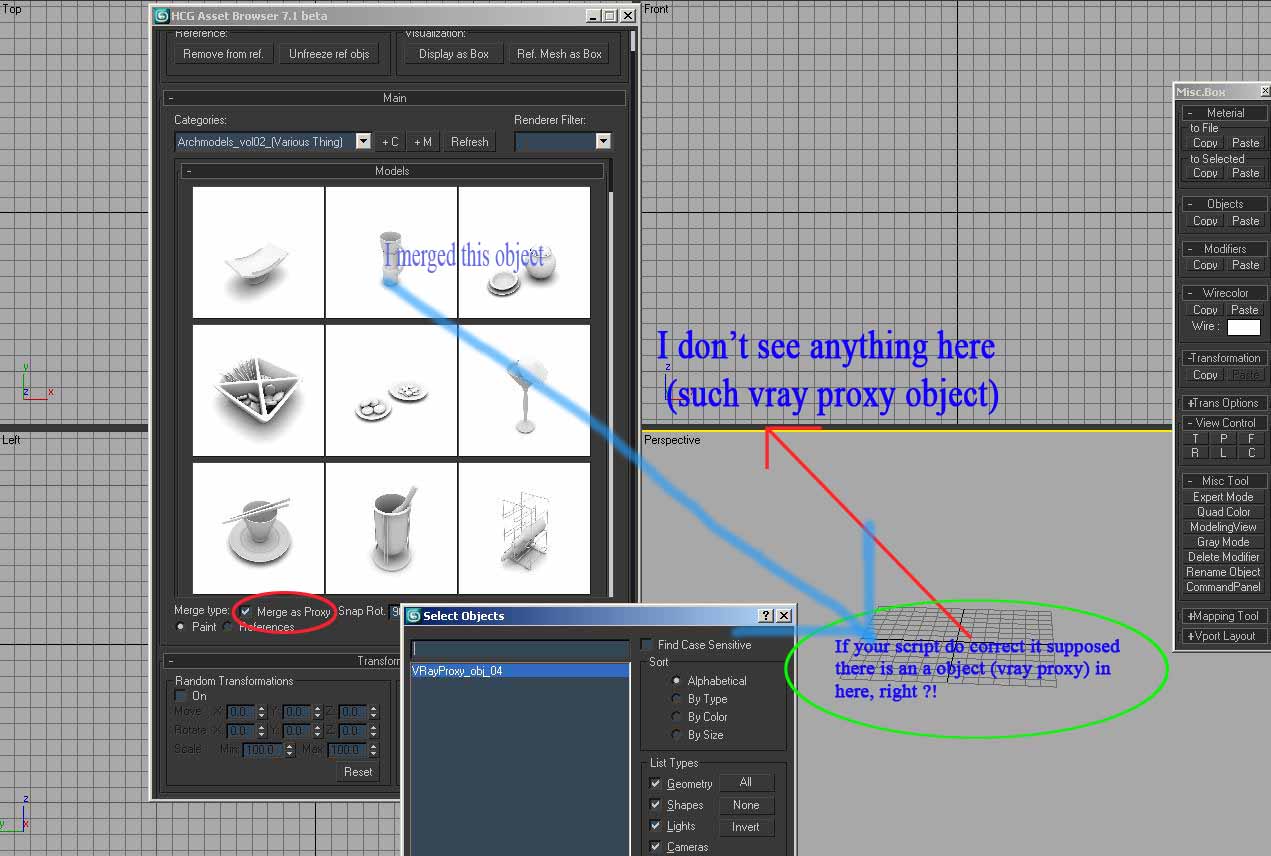Enable Find Case Sensitive in Select Objects
The width and height of the screenshot is (1271, 856).
[646, 644]
